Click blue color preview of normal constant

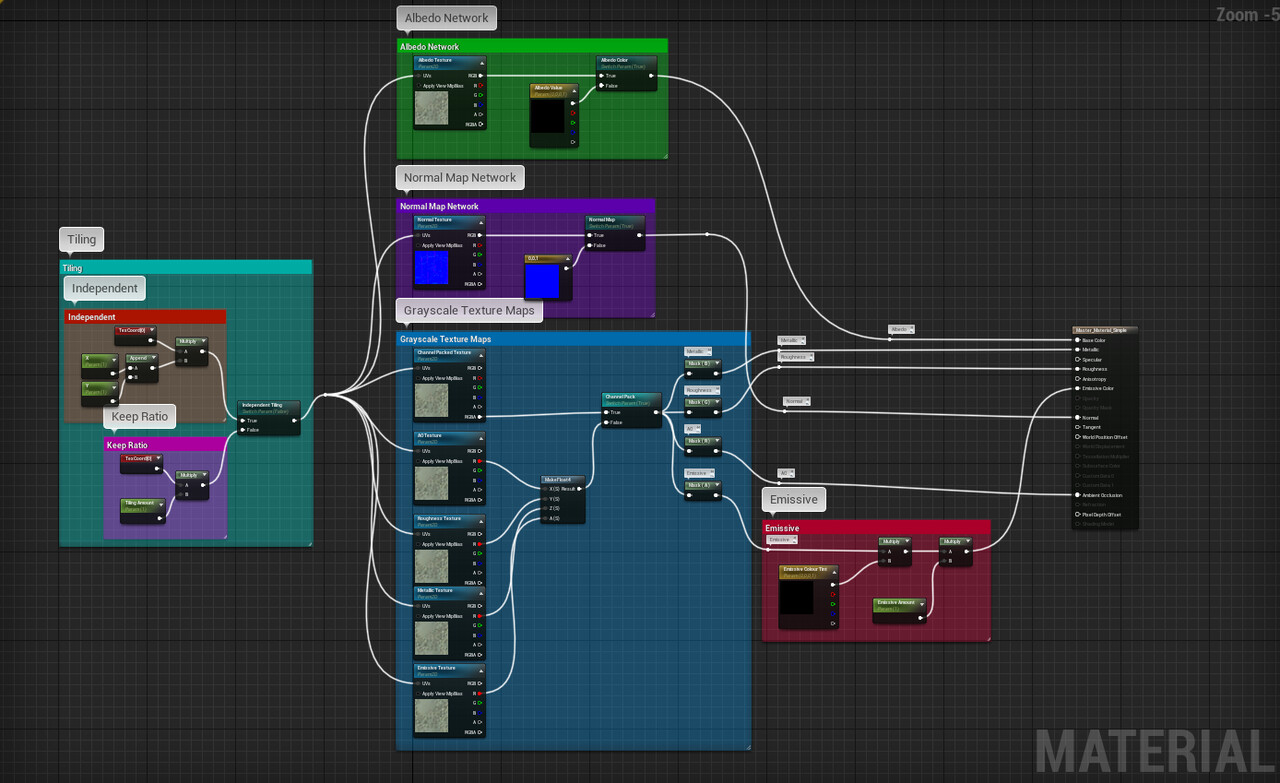(543, 281)
